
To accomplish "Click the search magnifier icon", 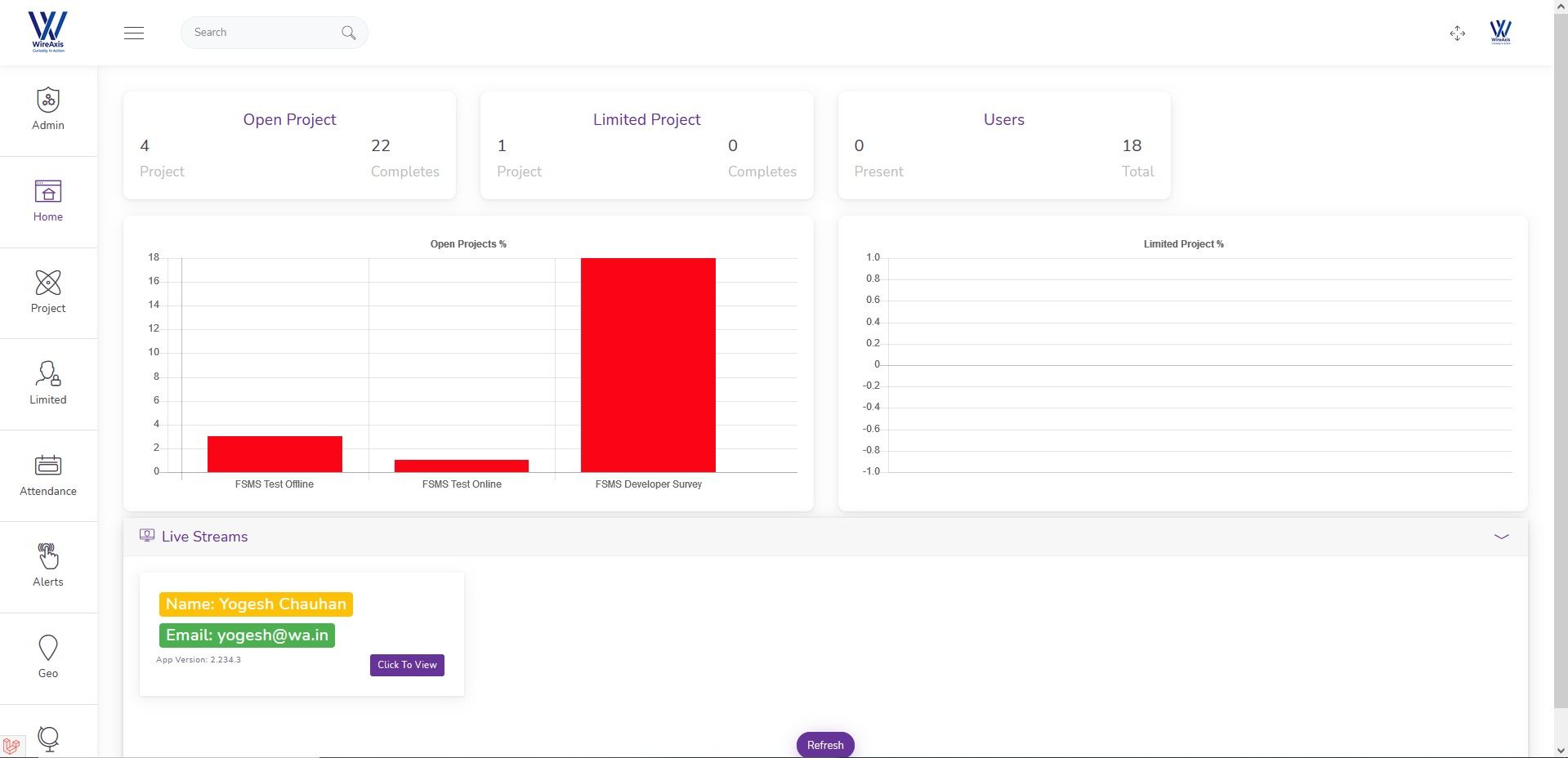I will (x=349, y=33).
